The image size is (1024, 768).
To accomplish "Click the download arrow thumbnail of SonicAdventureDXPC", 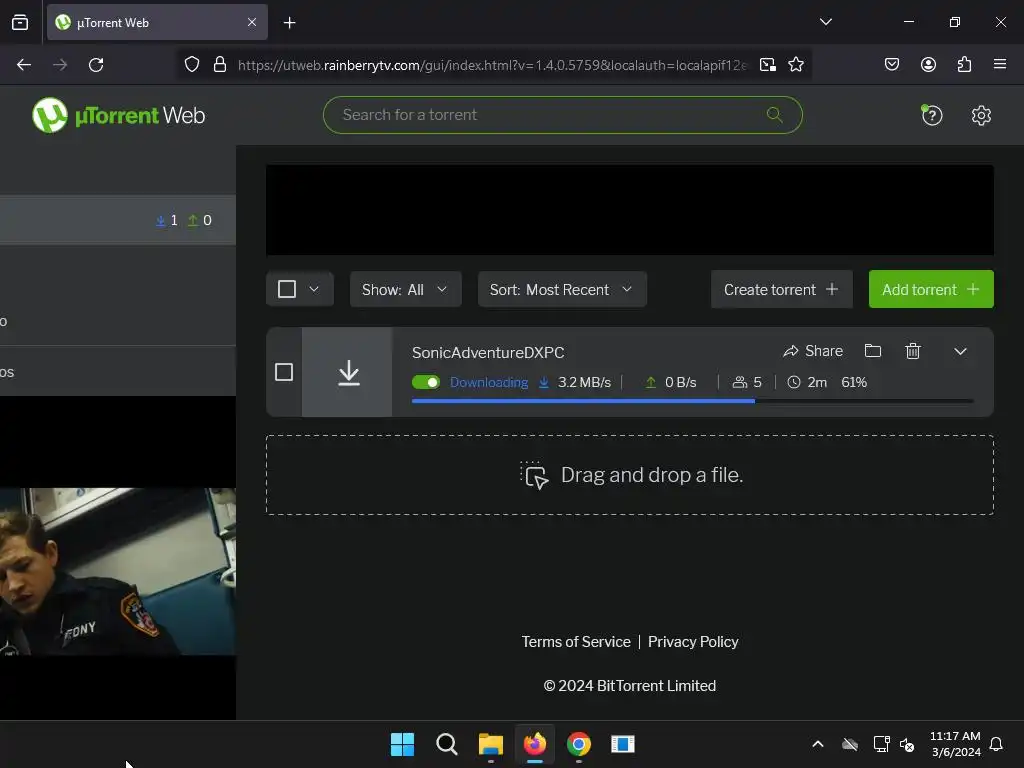I will click(347, 372).
